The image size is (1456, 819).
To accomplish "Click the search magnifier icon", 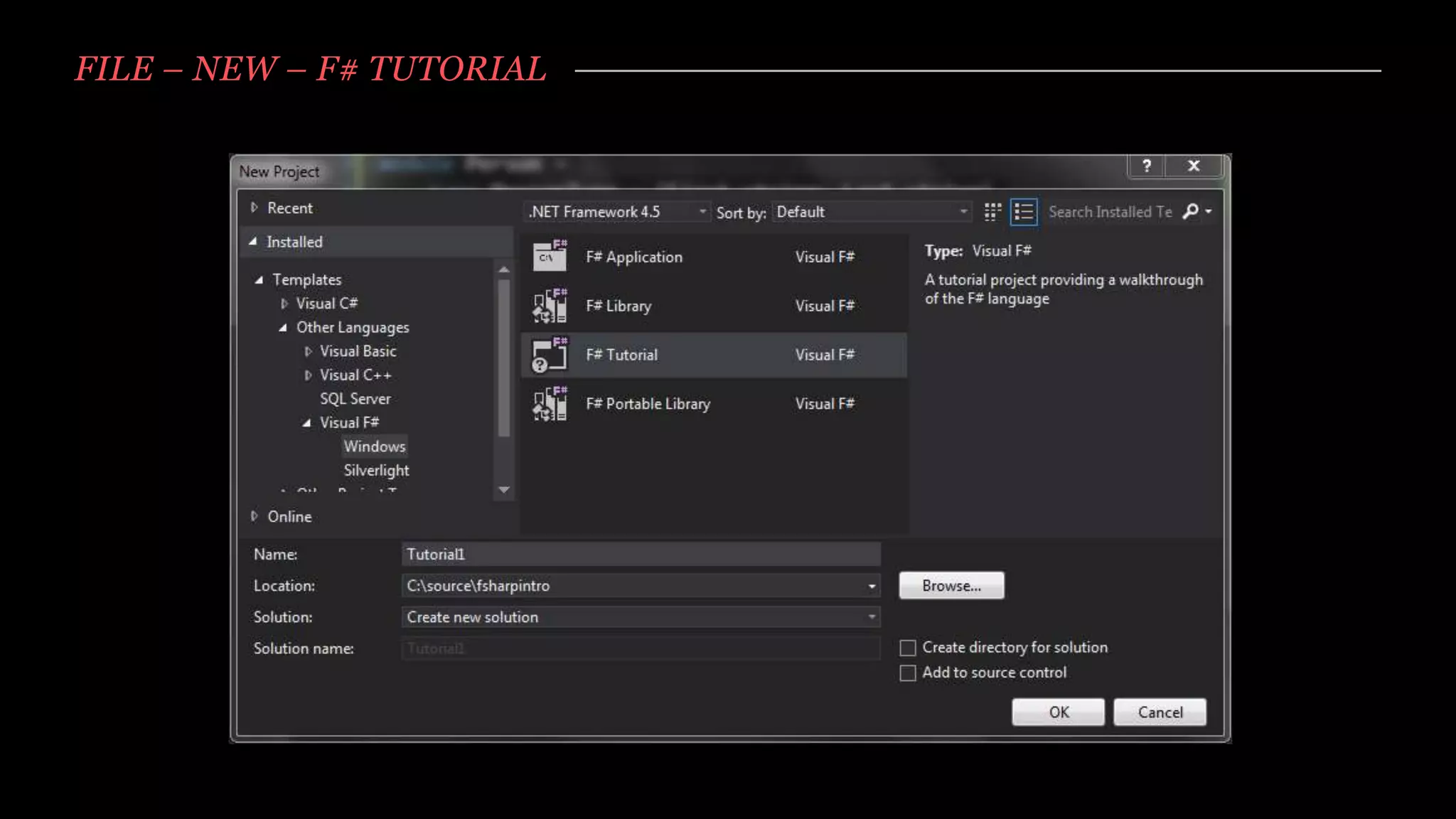I will tap(1190, 211).
